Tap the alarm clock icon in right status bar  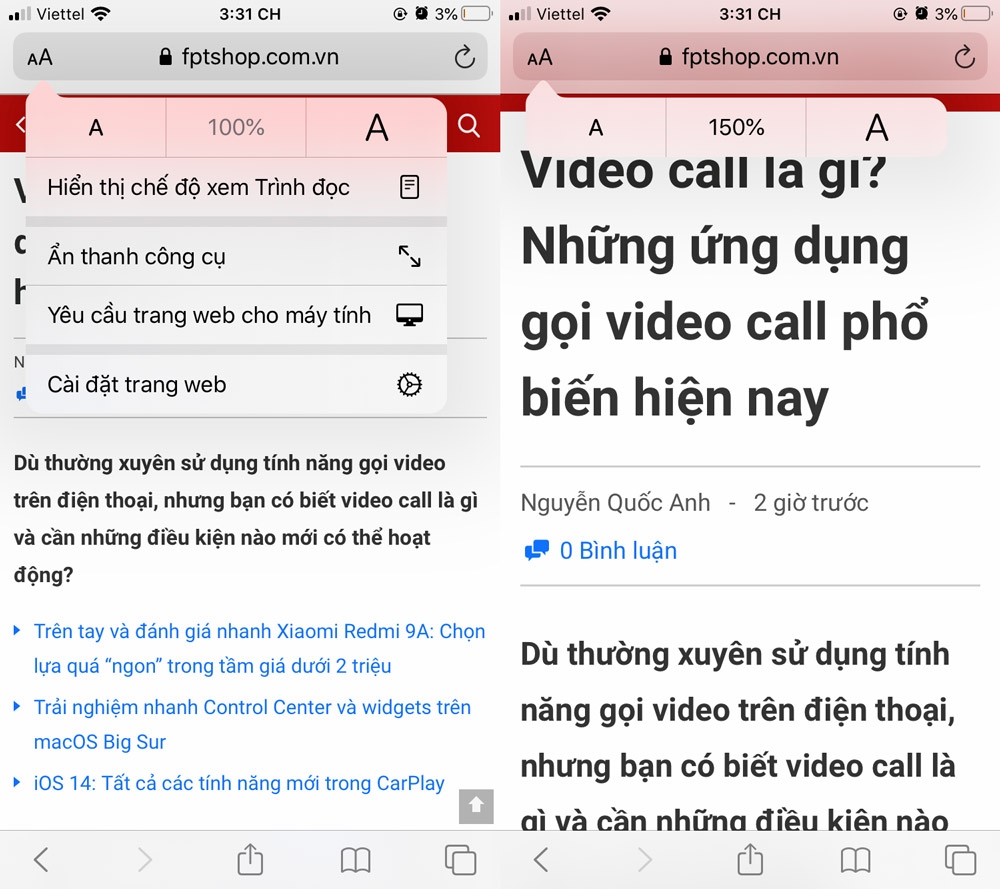922,13
